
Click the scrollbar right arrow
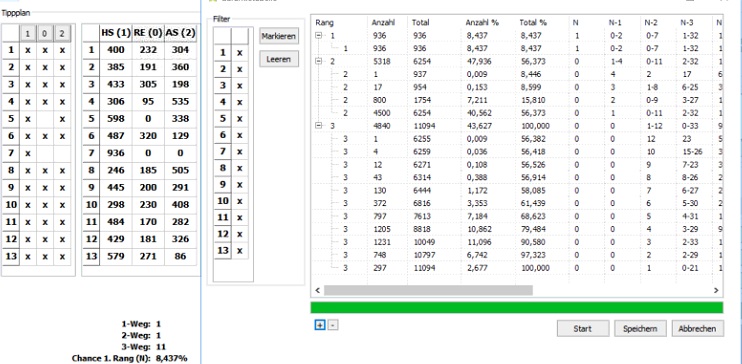(x=716, y=290)
